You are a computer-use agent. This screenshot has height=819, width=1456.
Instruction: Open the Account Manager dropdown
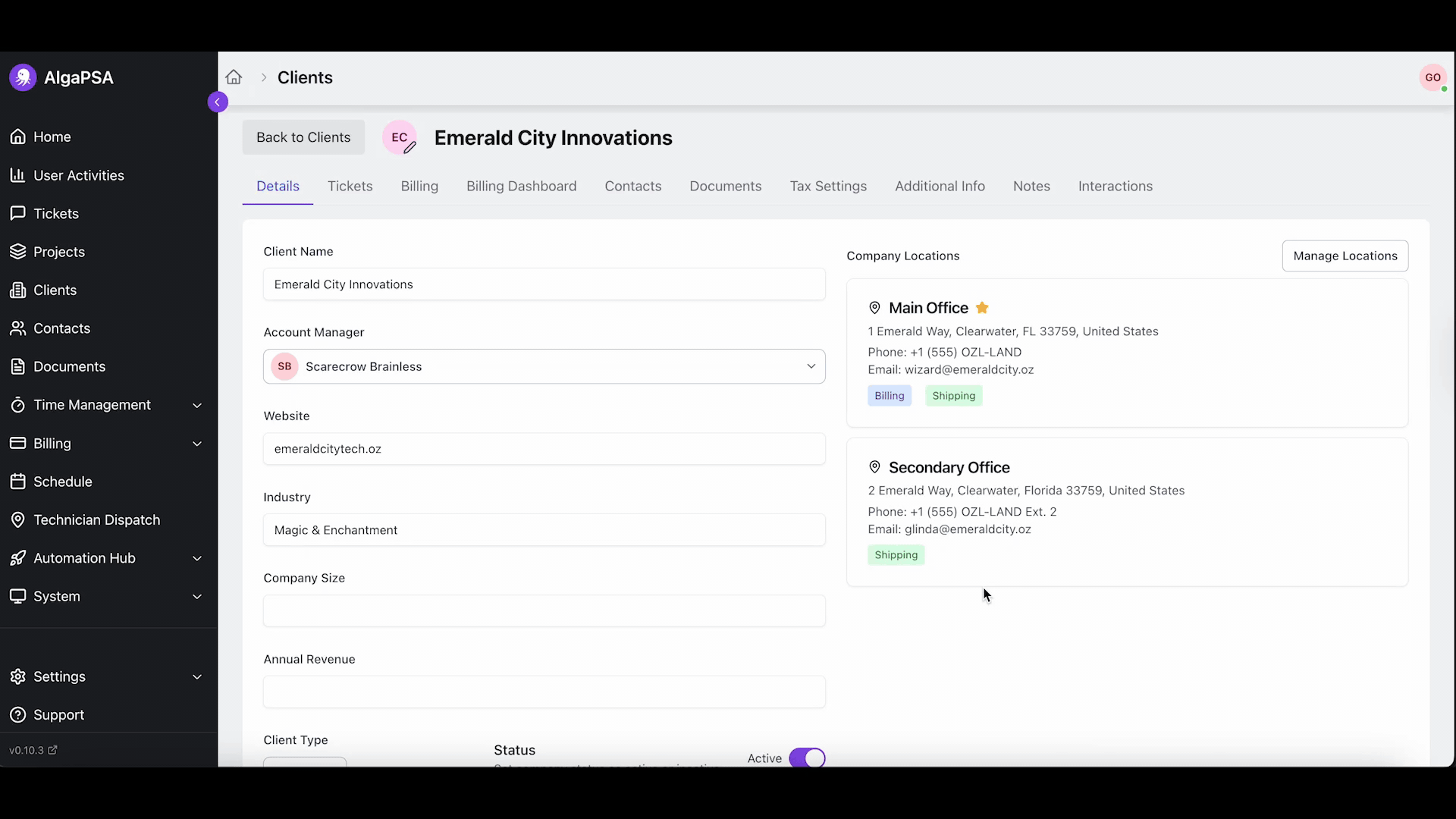click(544, 366)
